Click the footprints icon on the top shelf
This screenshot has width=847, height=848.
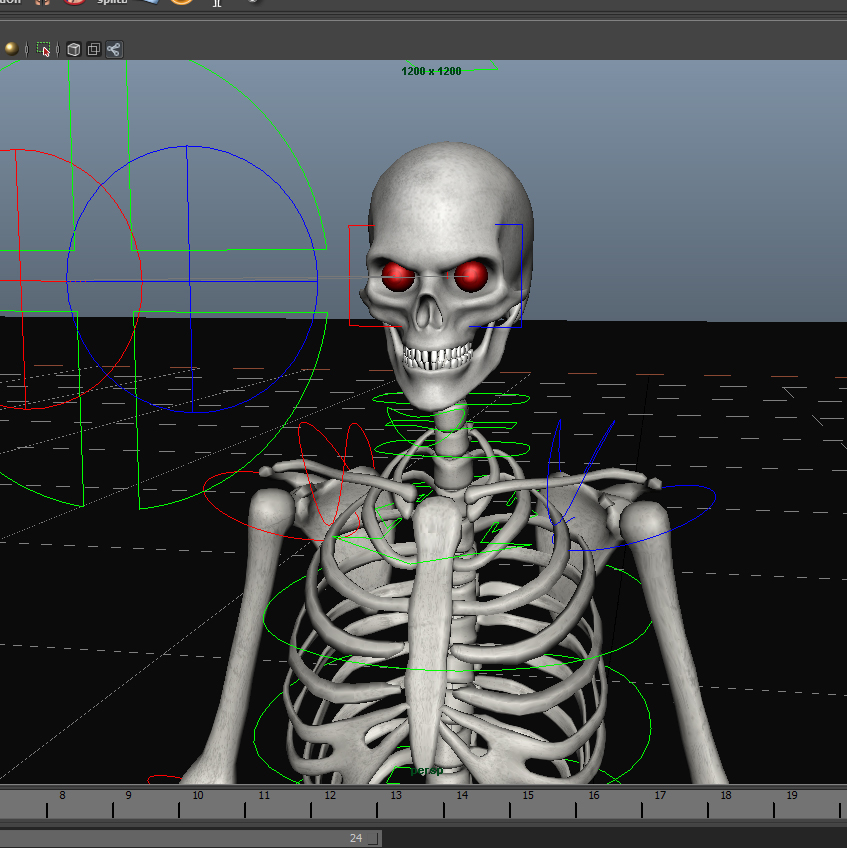tap(41, 4)
